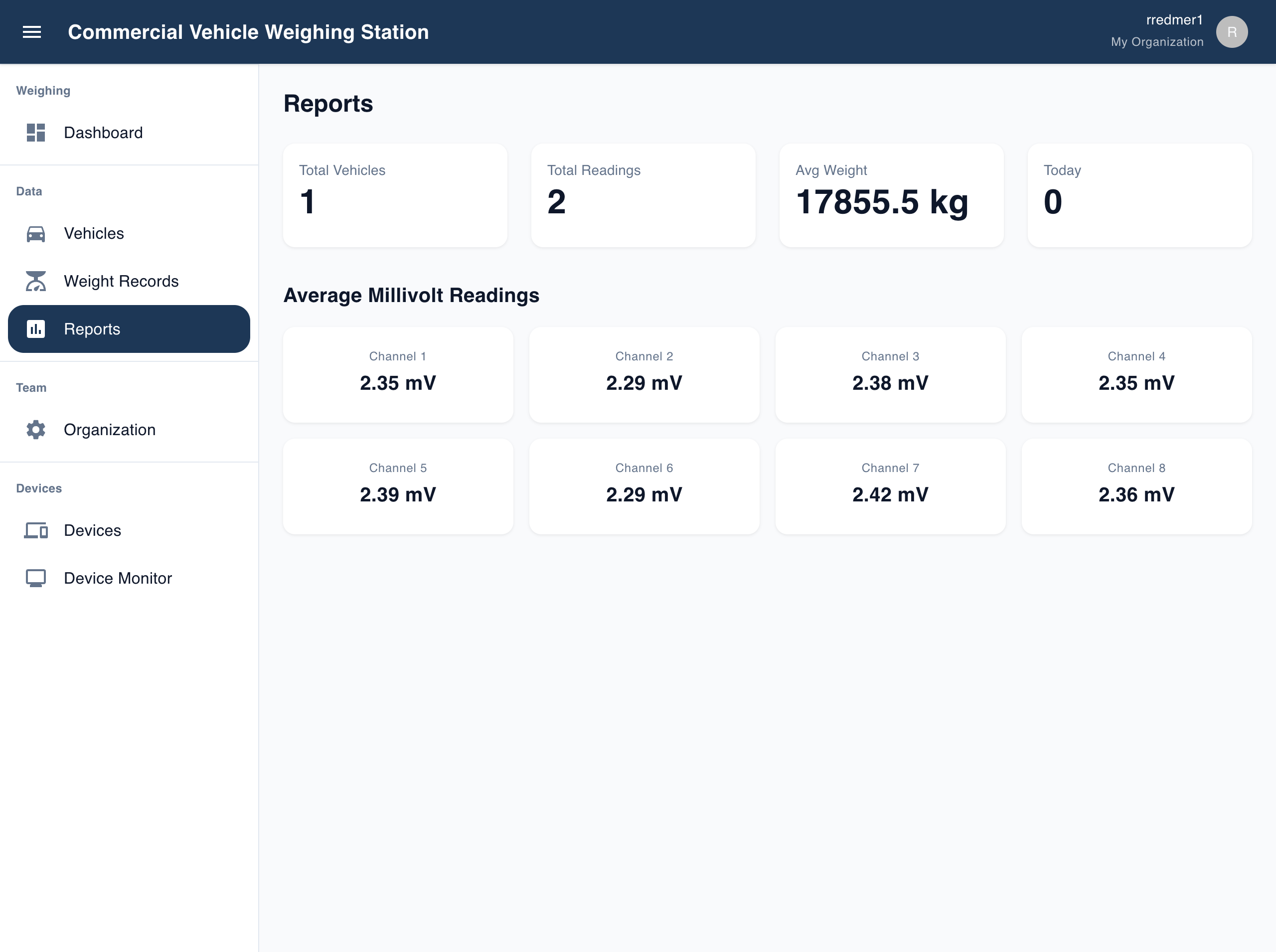Click Commercial Vehicle Weighing Station title

[x=248, y=32]
